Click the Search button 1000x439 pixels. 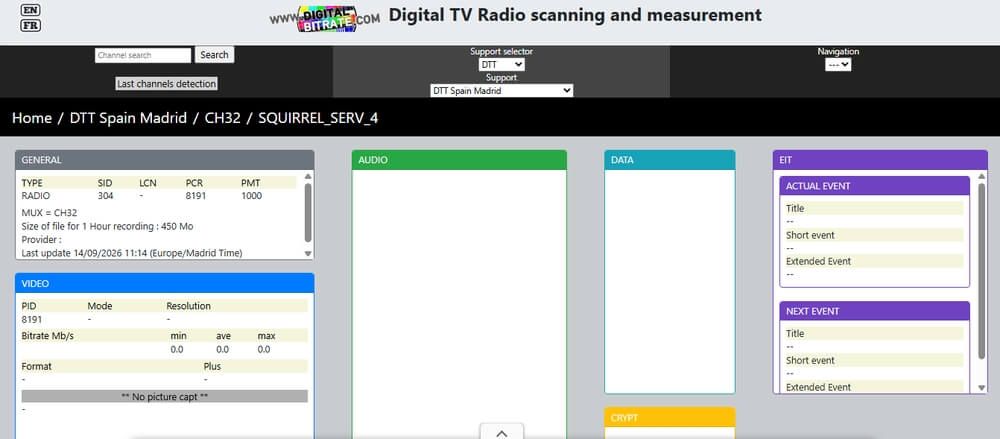coord(214,55)
